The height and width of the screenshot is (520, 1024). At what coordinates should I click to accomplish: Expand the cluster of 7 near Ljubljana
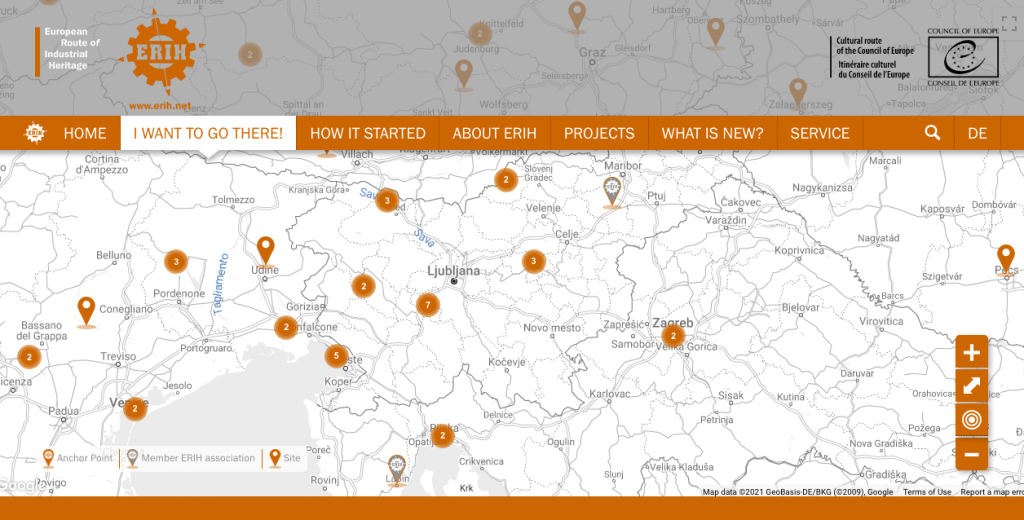[x=428, y=305]
